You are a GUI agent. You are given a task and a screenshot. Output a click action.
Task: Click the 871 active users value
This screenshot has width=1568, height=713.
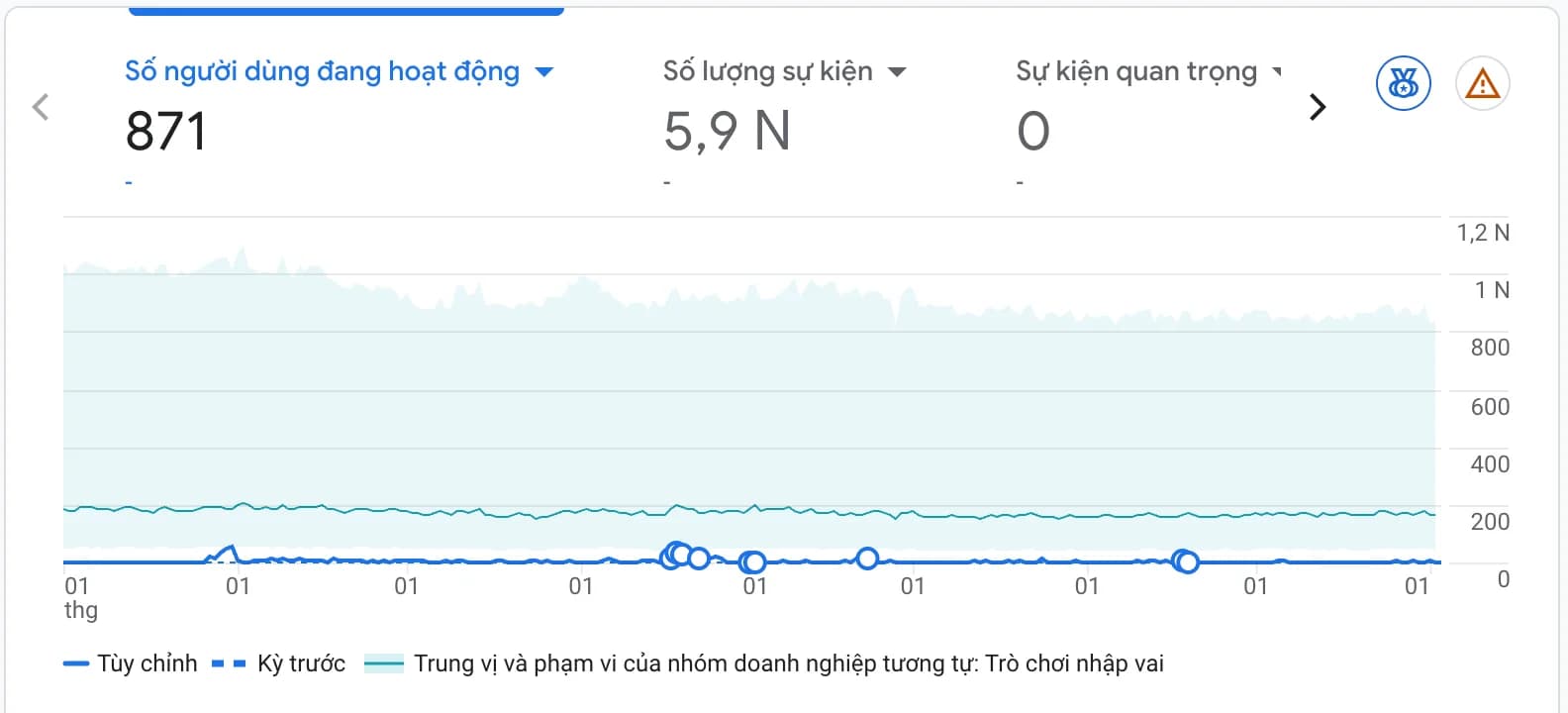[166, 132]
